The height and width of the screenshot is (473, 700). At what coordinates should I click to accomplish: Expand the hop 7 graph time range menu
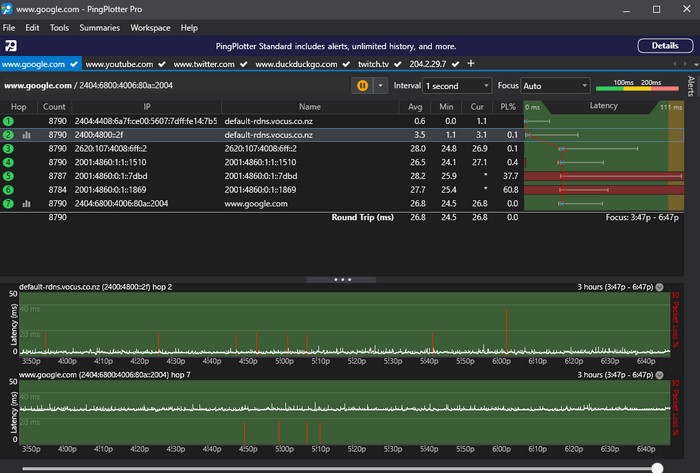(659, 375)
